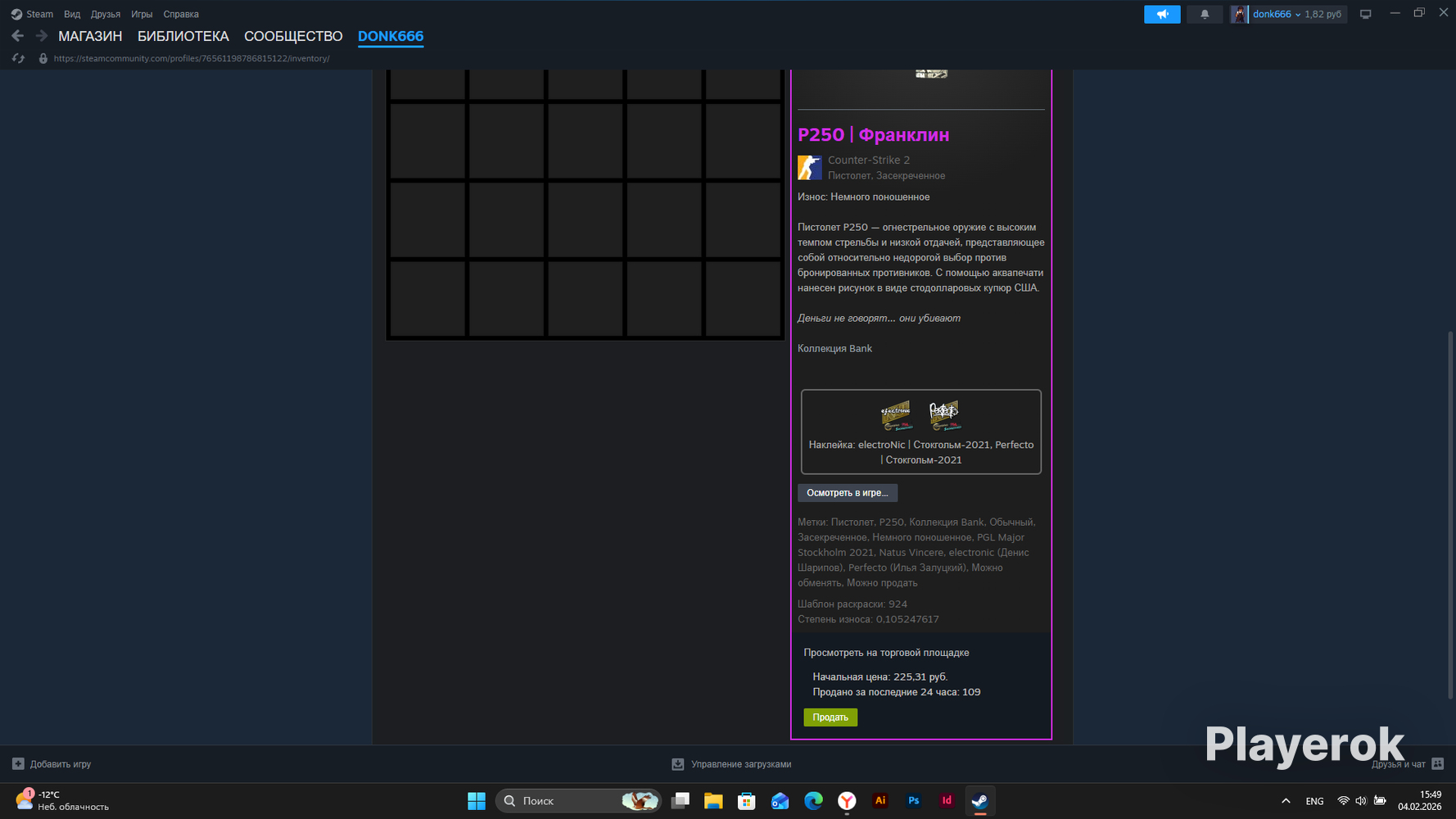
Task: Click the Steam icon on the taskbar
Action: [x=980, y=801]
